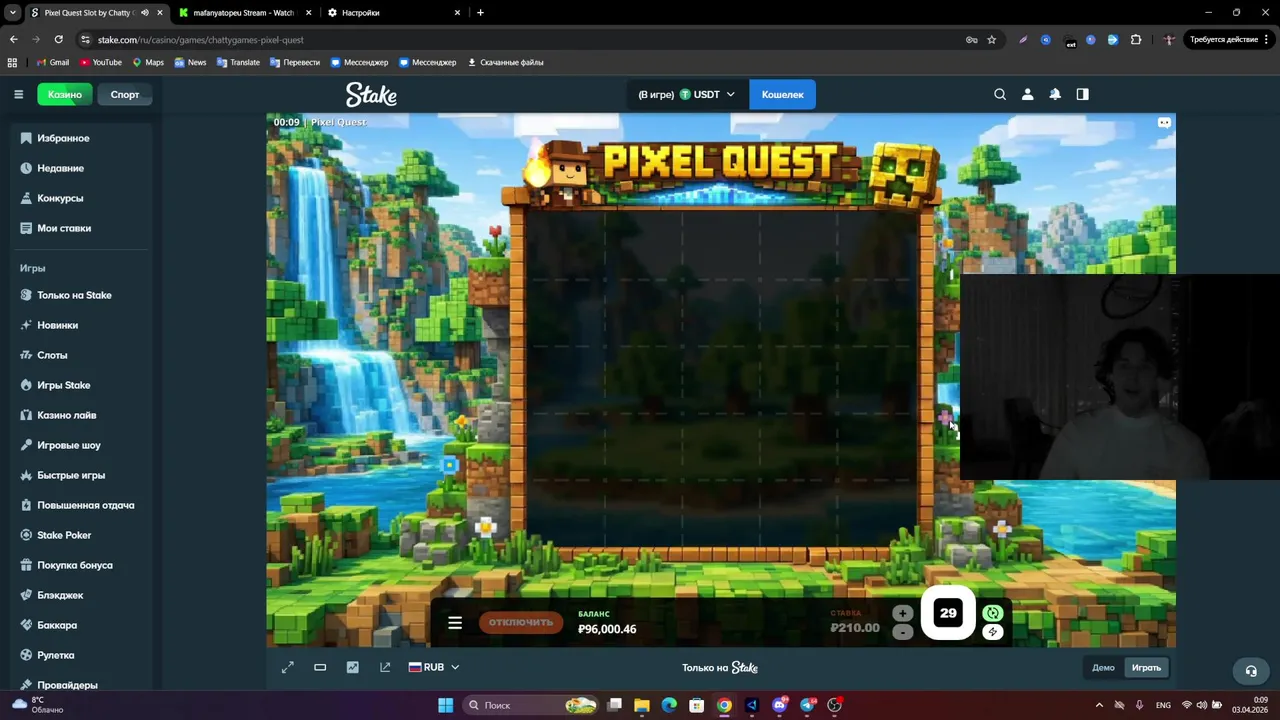The height and width of the screenshot is (720, 1280).
Task: Enter fullscreen mode for the game
Action: pyautogui.click(x=288, y=667)
